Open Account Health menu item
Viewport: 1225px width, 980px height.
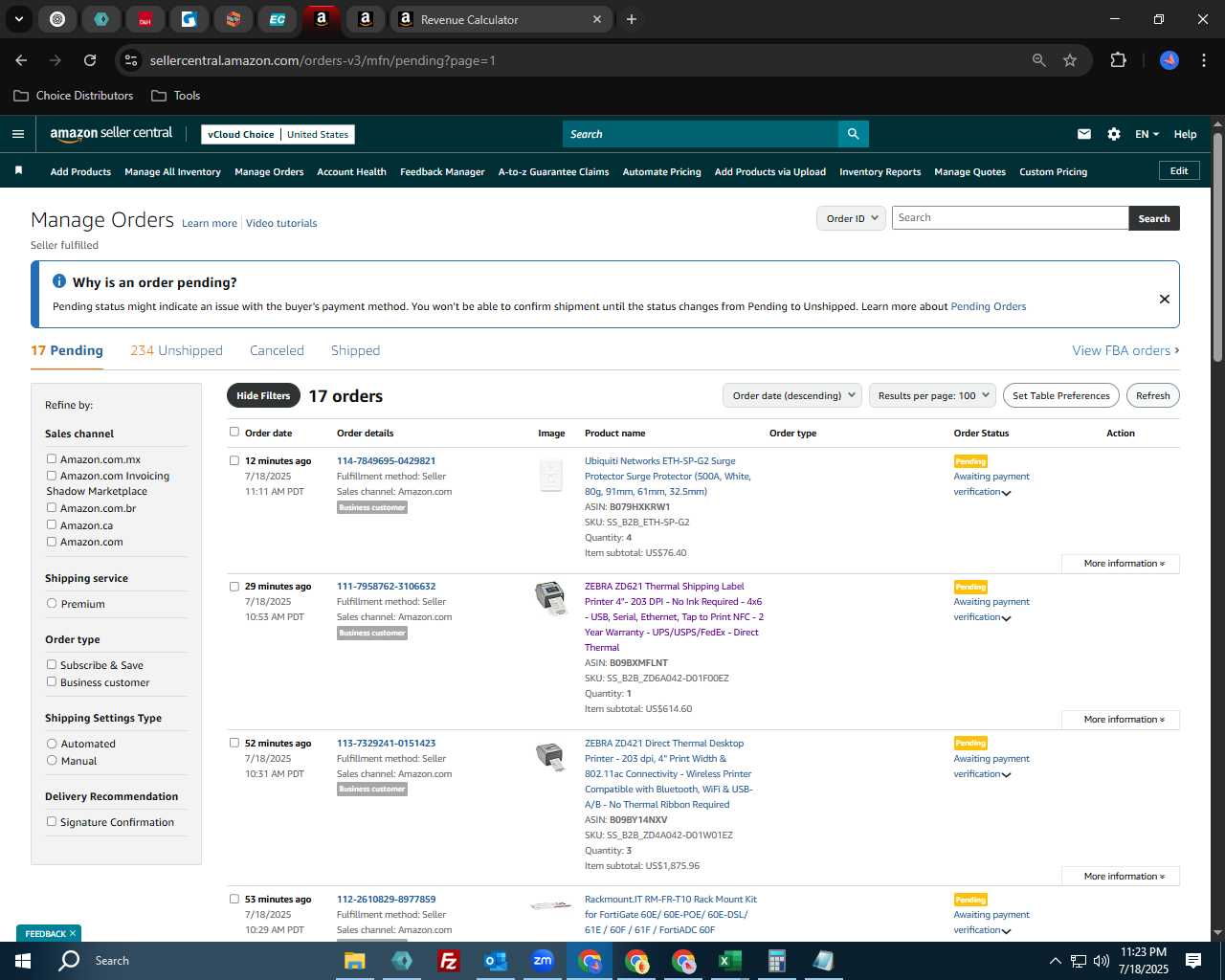(351, 172)
